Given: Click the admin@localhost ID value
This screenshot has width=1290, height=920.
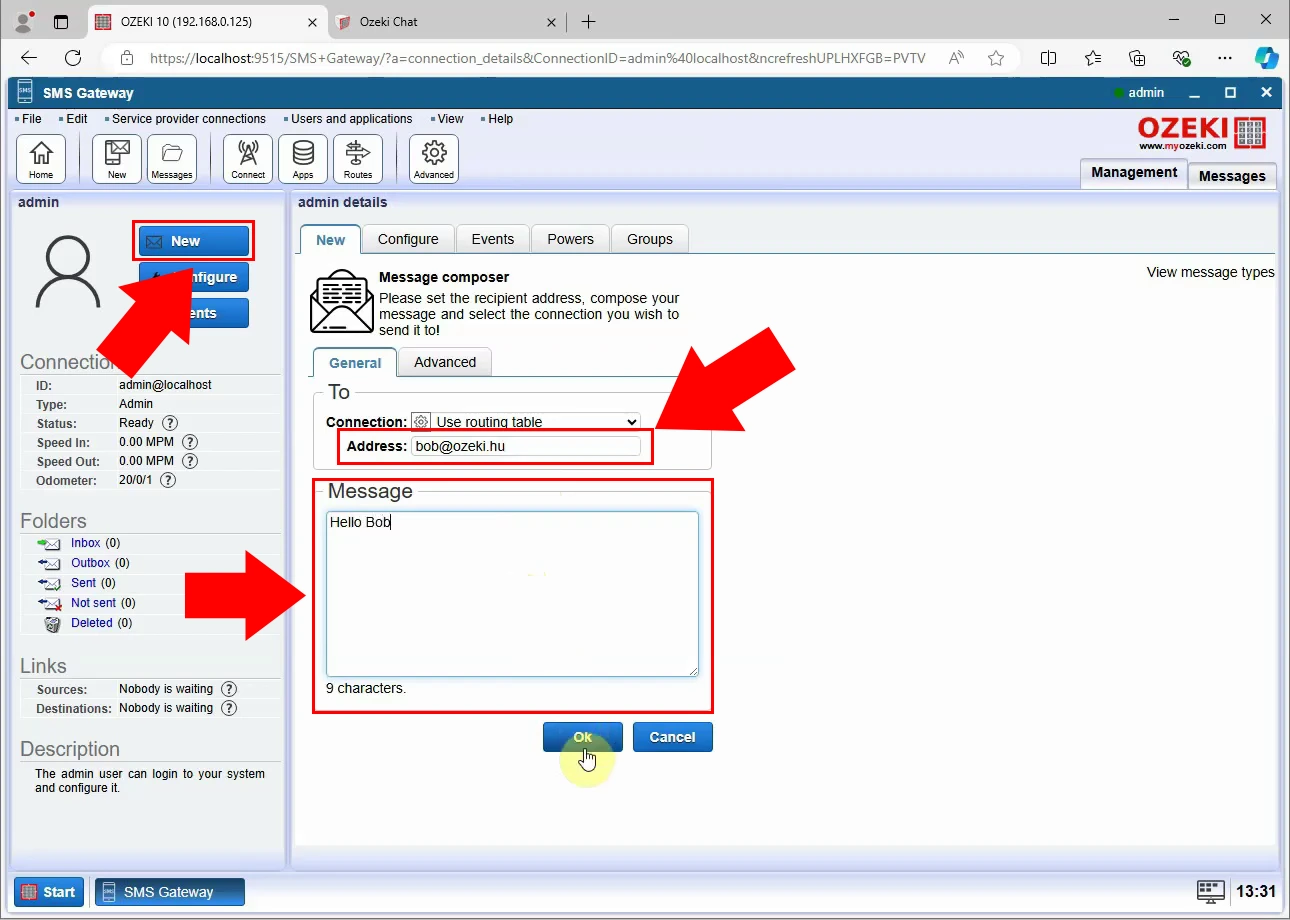Looking at the screenshot, I should click(x=165, y=385).
